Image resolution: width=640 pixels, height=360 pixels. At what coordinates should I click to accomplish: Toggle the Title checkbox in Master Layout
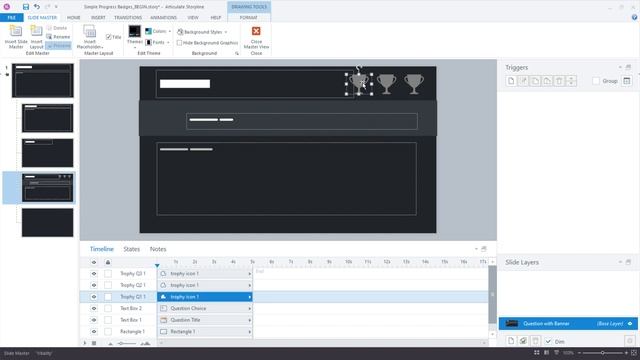click(x=109, y=37)
